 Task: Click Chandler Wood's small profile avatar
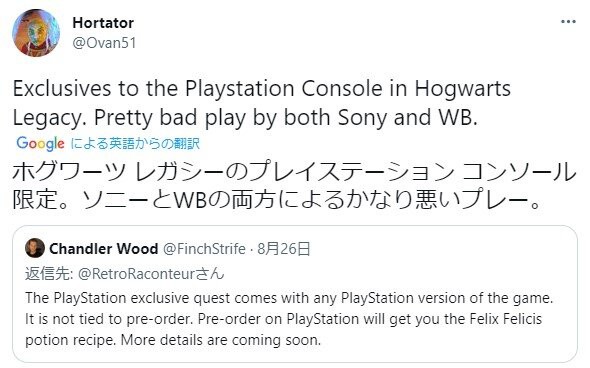tap(35, 248)
